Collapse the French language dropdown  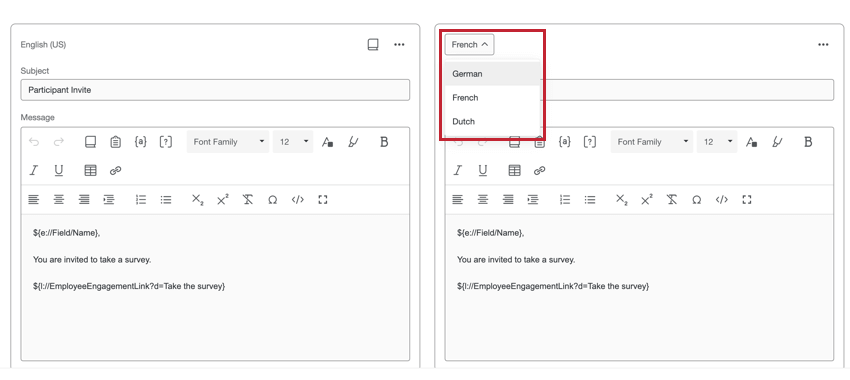point(469,44)
